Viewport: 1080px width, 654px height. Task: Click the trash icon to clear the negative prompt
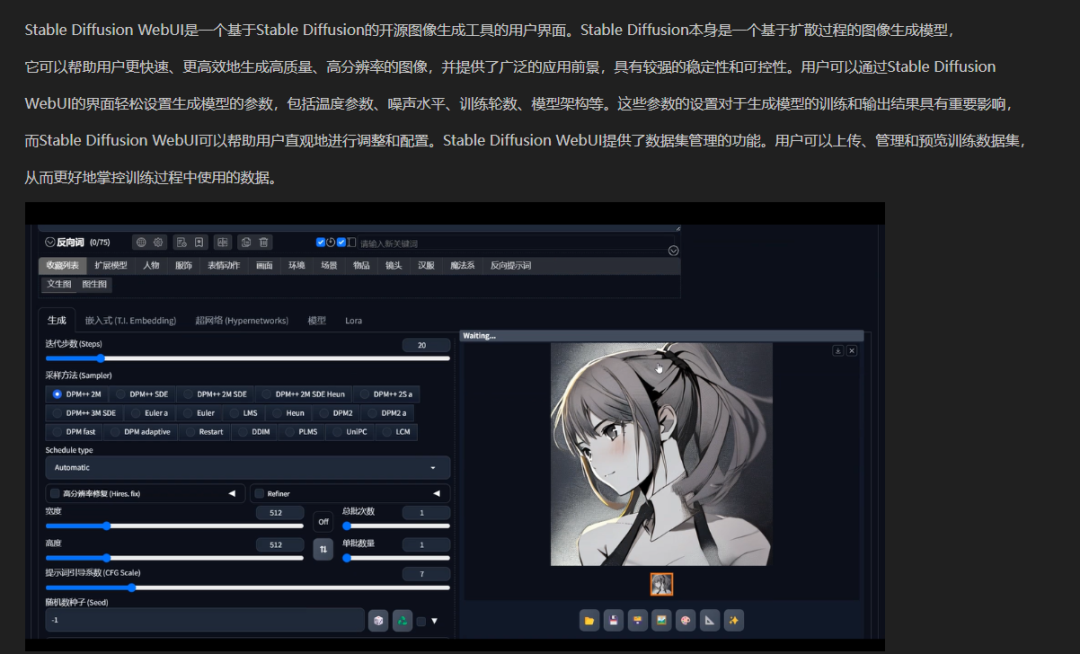(x=263, y=242)
